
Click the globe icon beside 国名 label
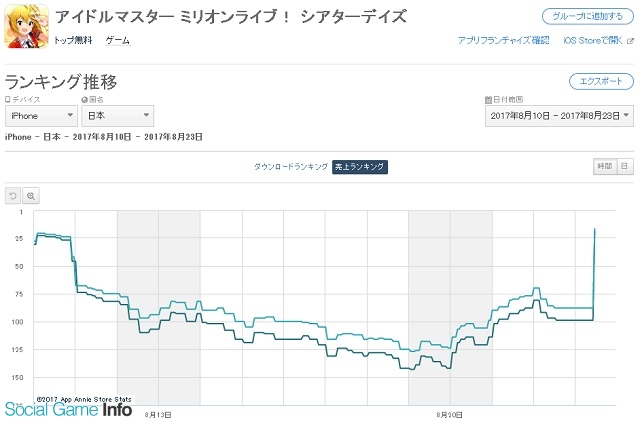(84, 100)
